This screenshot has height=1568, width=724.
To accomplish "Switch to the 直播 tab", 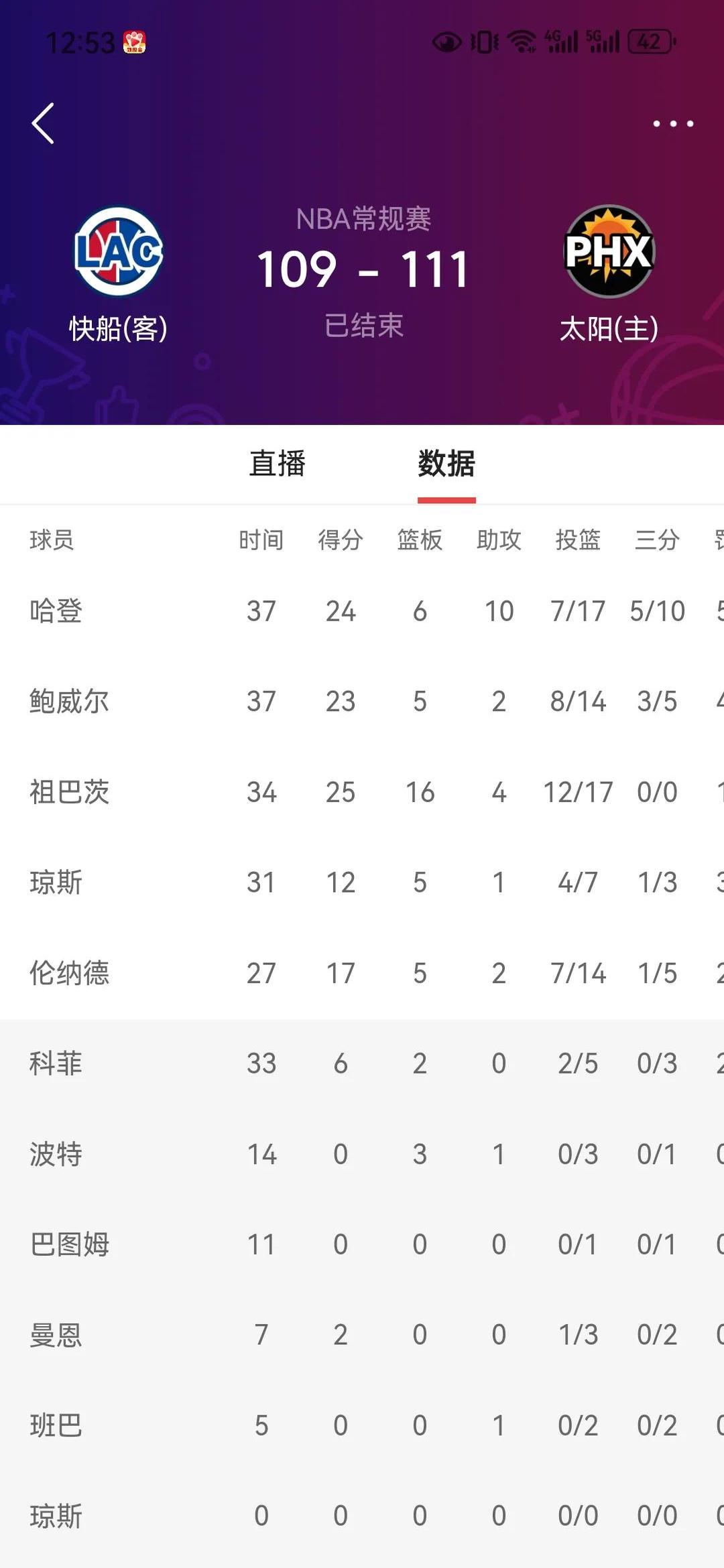I will 278,464.
